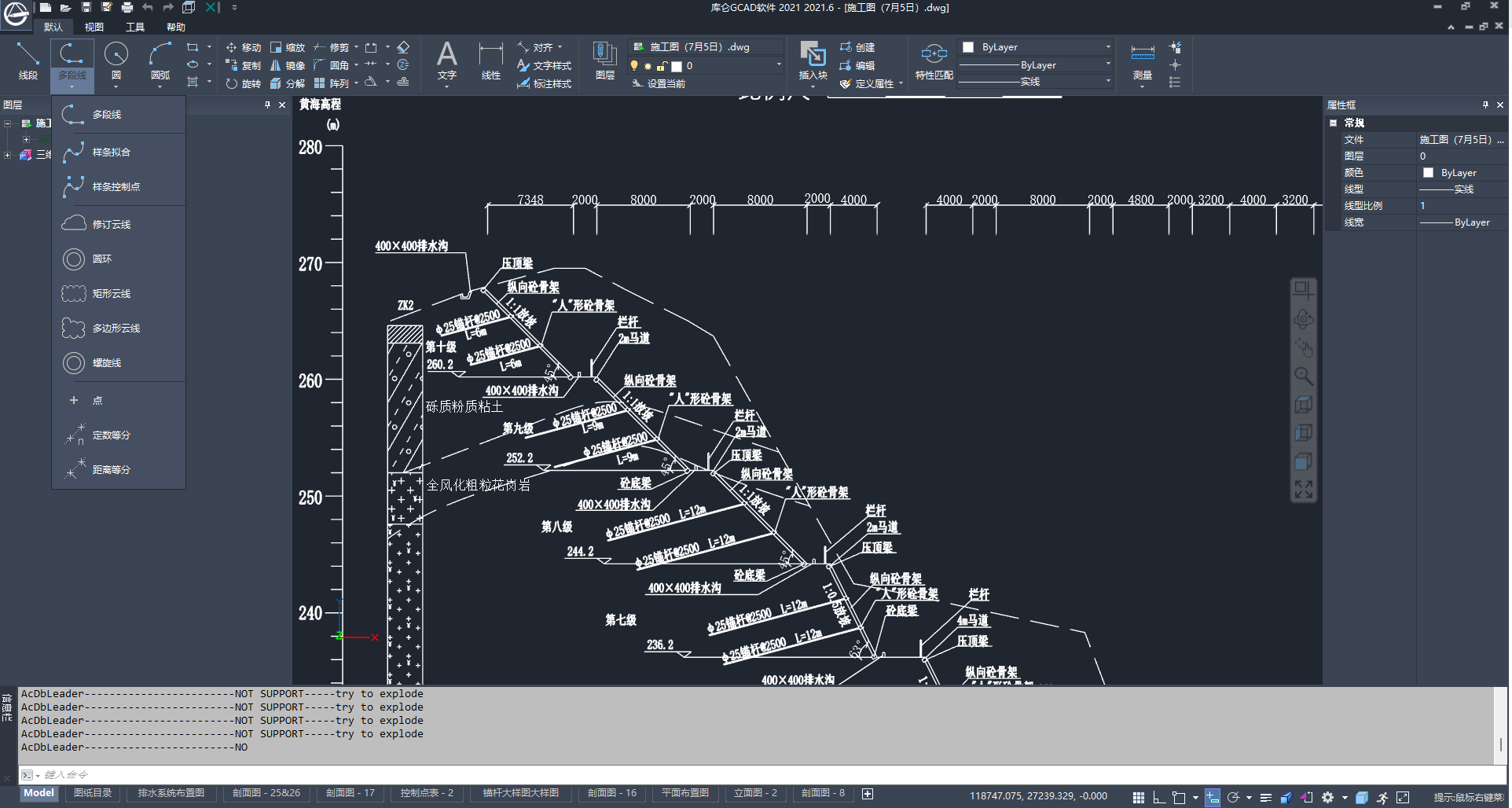Click the 分解 explode tool
Image resolution: width=1512 pixels, height=808 pixels.
288,83
